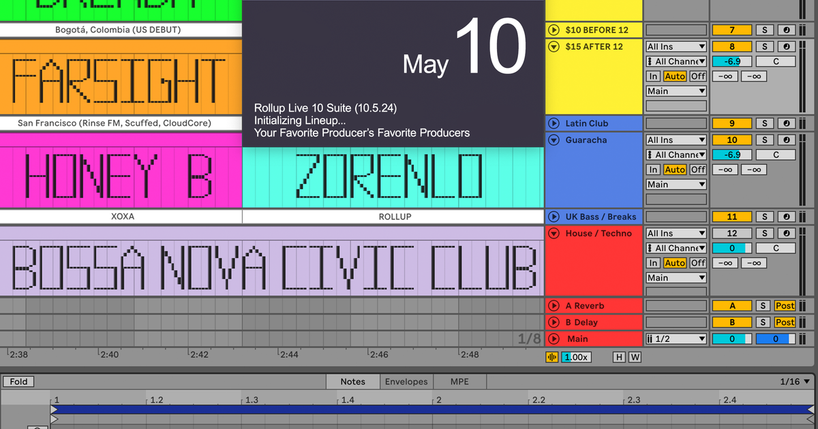The height and width of the screenshot is (429, 818).
Task: Deactivate track 10 via its activator
Action: 732,140
